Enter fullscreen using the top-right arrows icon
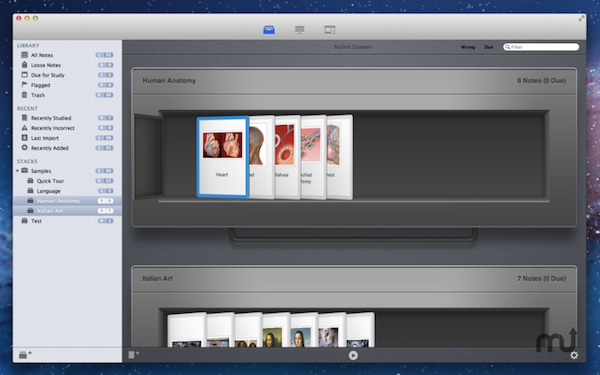Screen dimensions: 600x375 [x=581, y=18]
